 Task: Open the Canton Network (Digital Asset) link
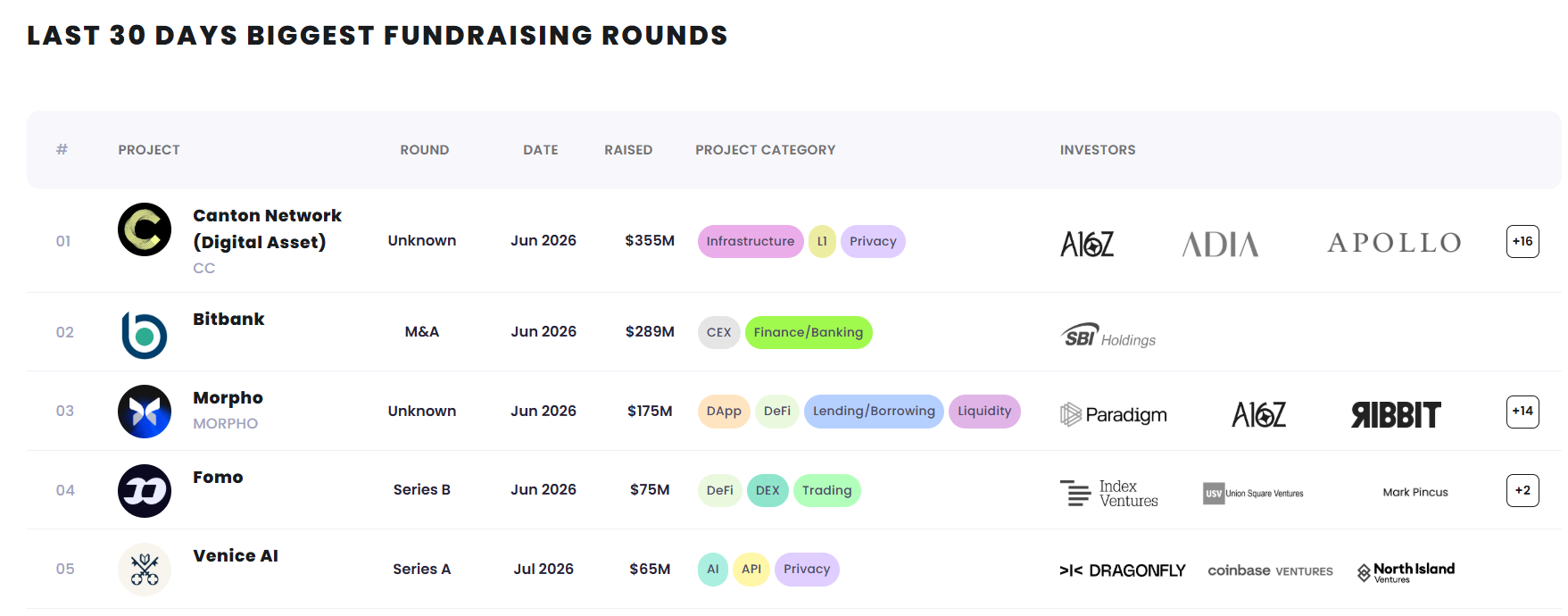(x=268, y=229)
